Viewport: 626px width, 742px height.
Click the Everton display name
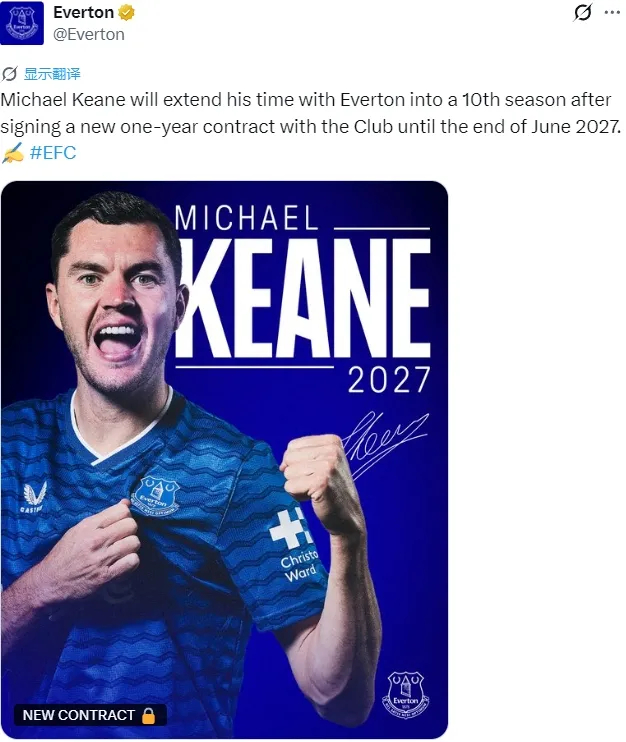[x=83, y=13]
